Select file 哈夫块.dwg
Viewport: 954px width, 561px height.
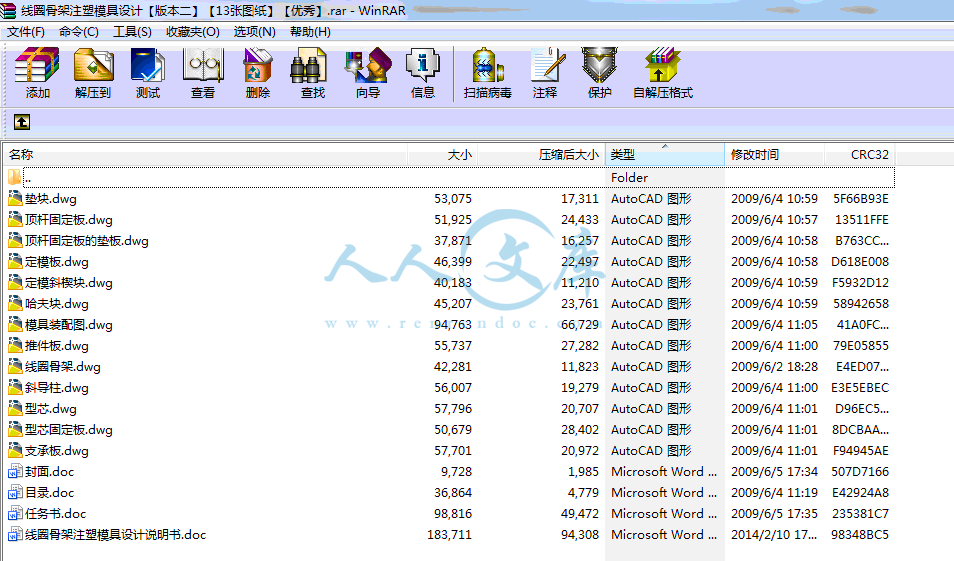(57, 304)
